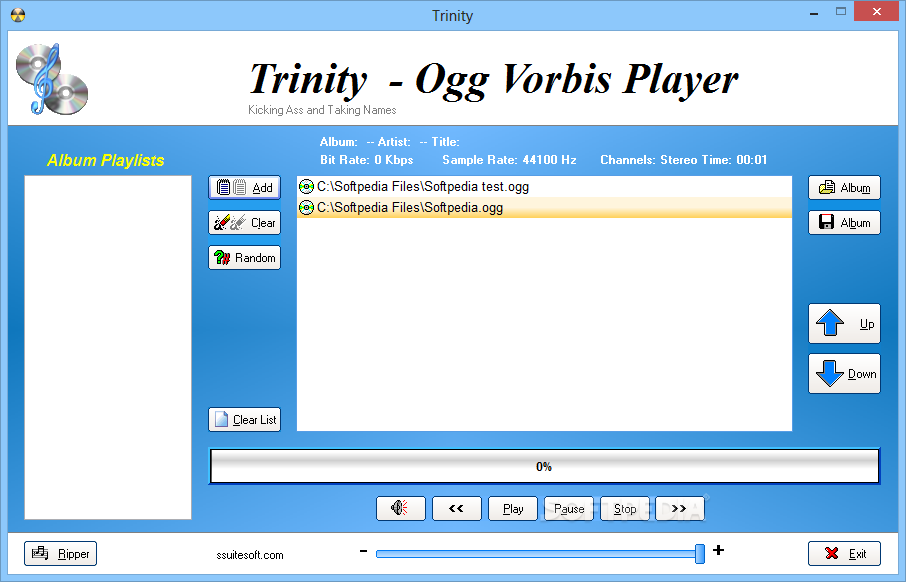Click the 'Kicking Ass and Taking Names' tagline

(322, 110)
